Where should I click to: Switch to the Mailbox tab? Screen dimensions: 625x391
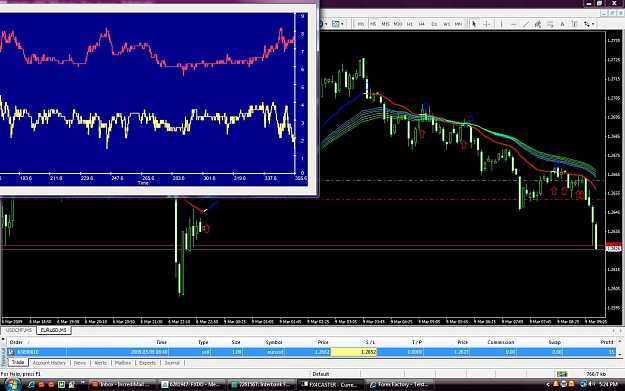point(123,363)
